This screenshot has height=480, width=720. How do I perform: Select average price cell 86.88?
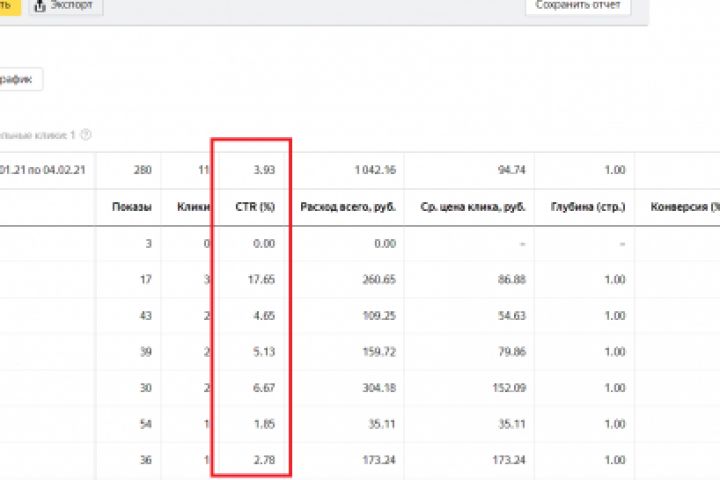(512, 279)
